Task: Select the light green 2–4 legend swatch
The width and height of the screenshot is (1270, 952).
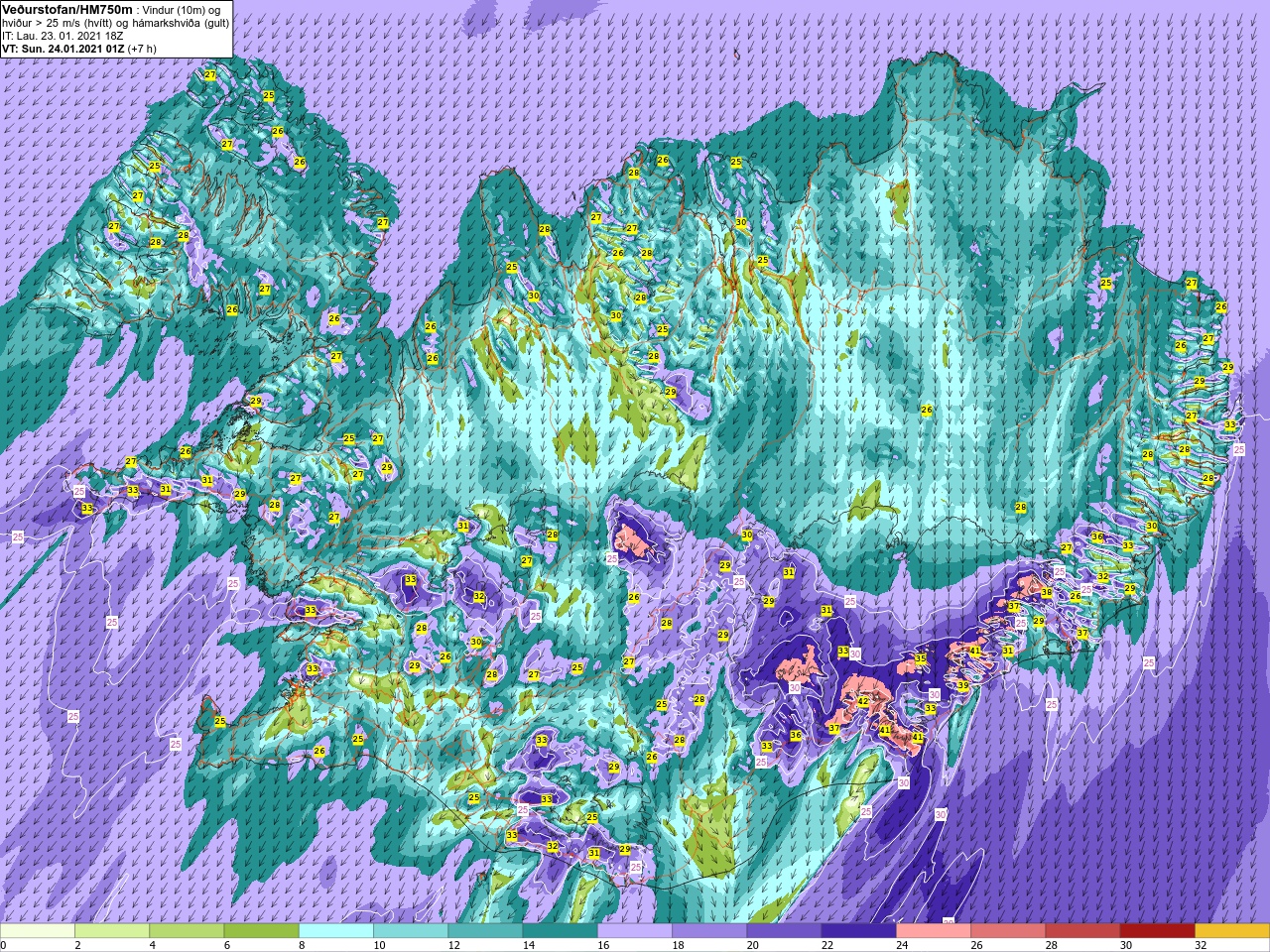Action: click(112, 931)
